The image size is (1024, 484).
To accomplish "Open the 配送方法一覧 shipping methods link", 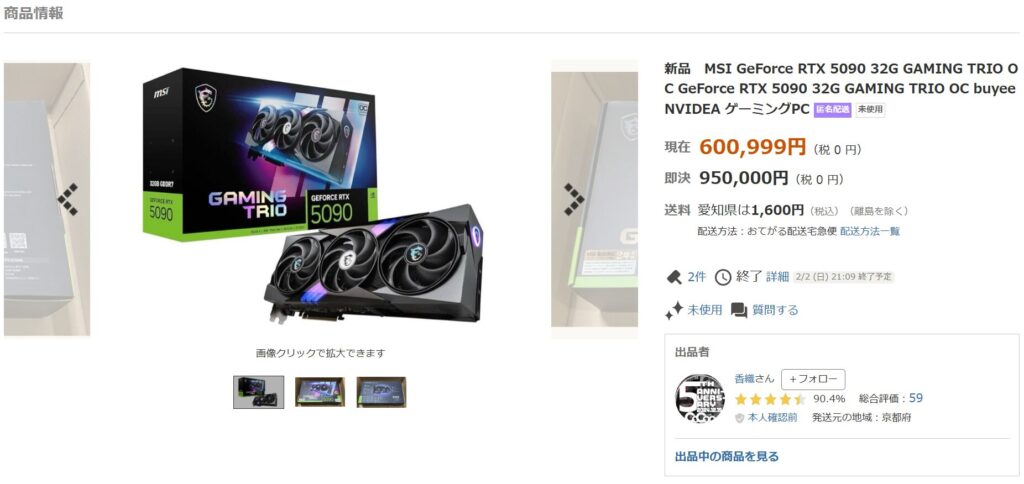I will [x=870, y=231].
